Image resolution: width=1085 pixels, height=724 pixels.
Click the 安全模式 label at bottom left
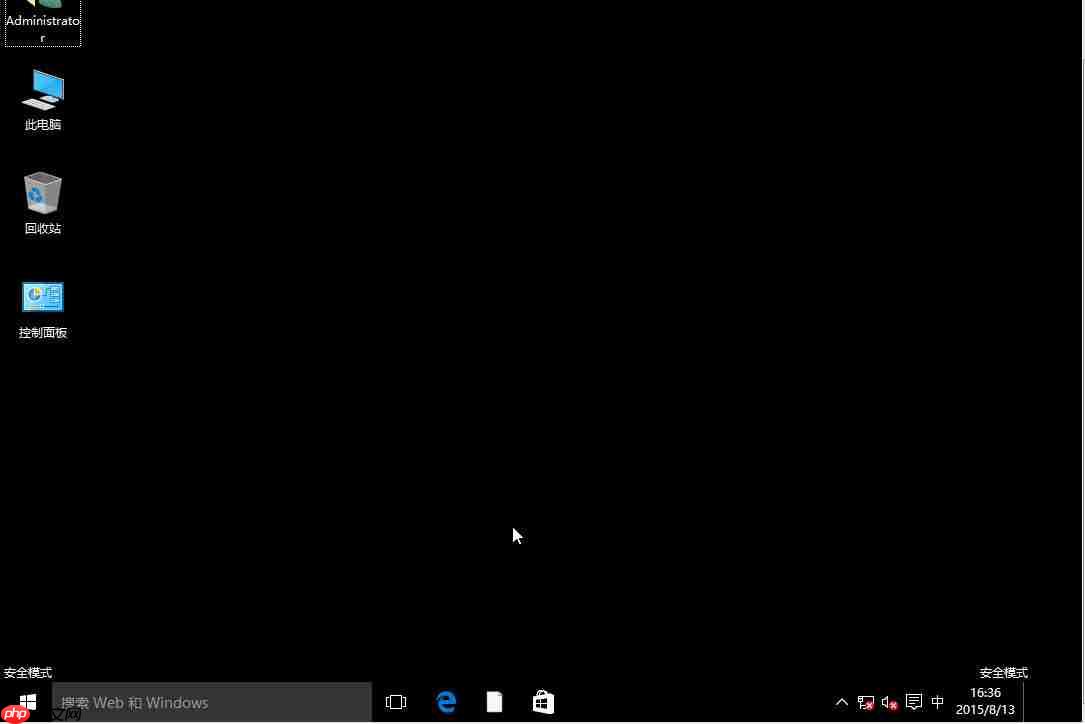(28, 672)
